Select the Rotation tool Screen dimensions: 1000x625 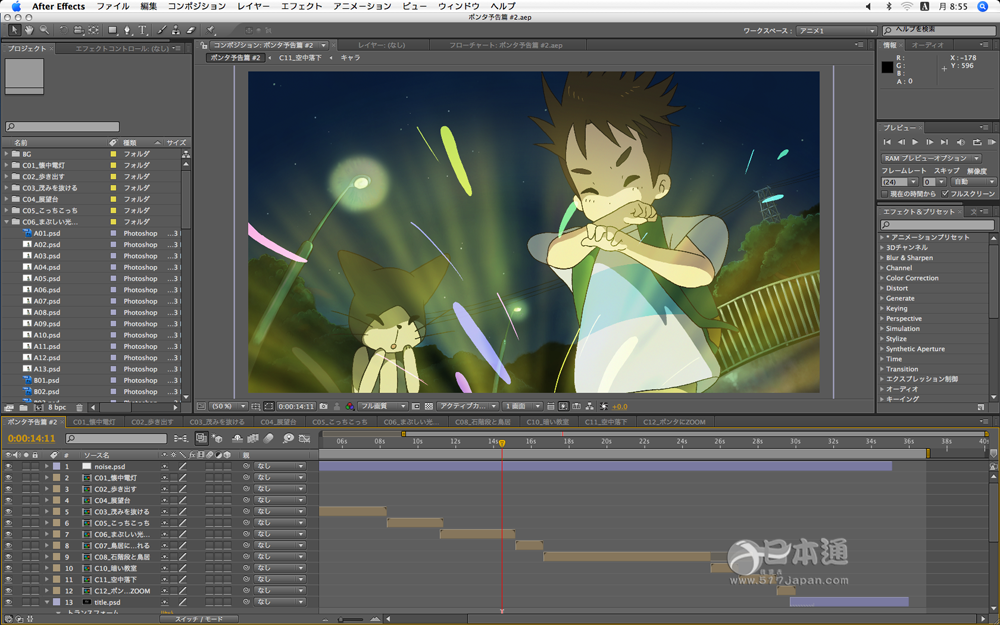tap(63, 30)
